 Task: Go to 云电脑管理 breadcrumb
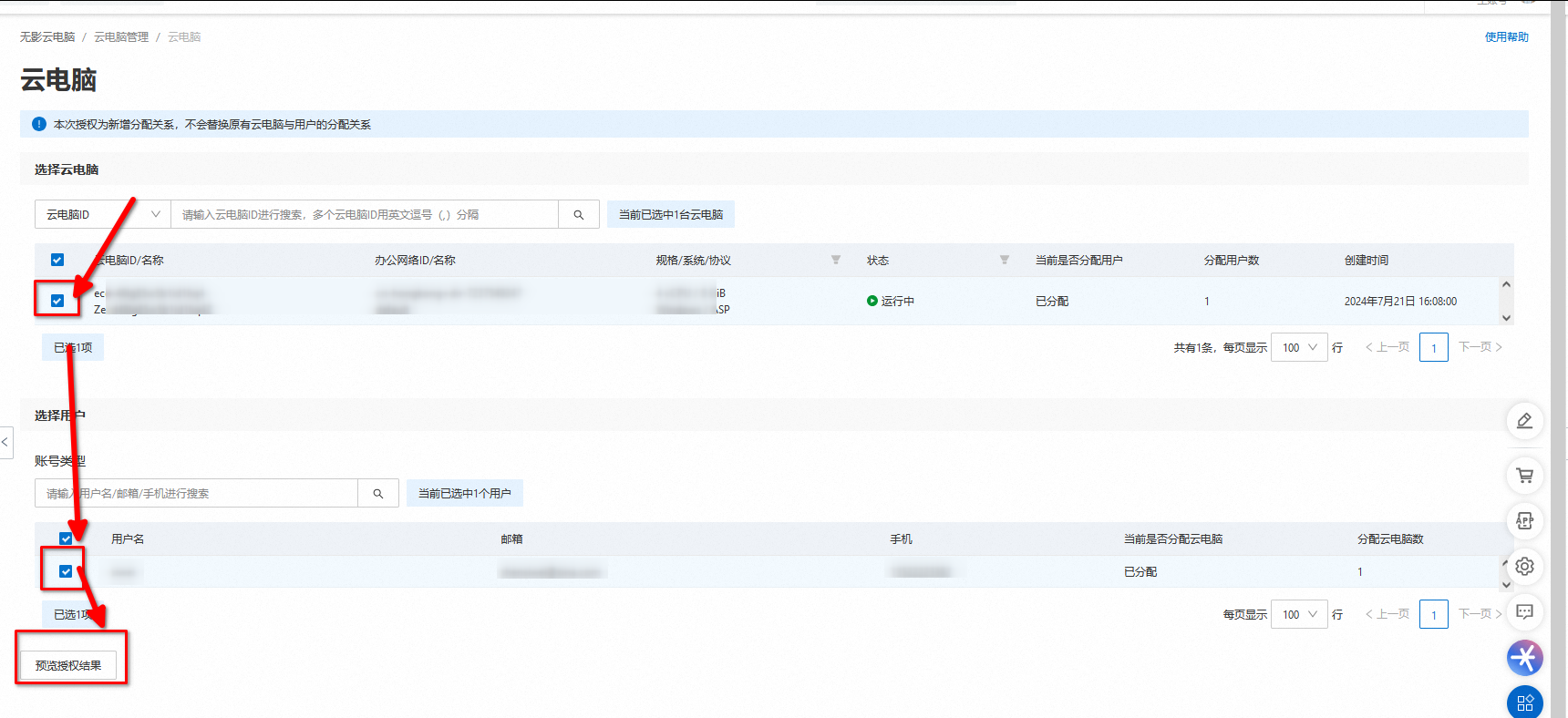(x=121, y=37)
